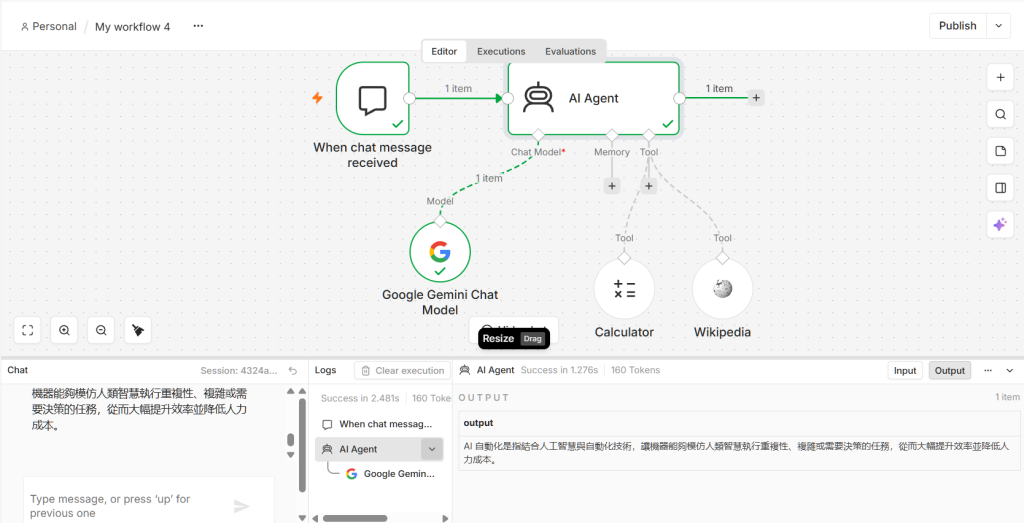Switch to the Evaluations tab

[x=571, y=51]
